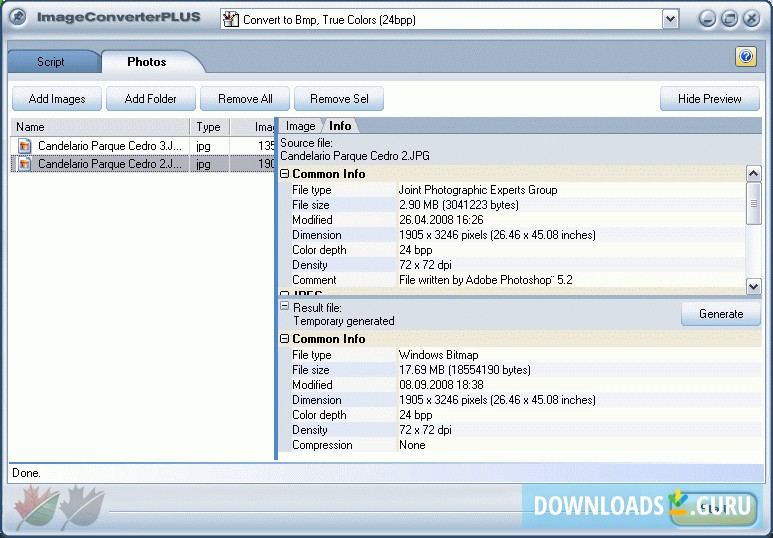Collapse the Result file section
Viewport: 773px width, 538px height.
[x=285, y=307]
